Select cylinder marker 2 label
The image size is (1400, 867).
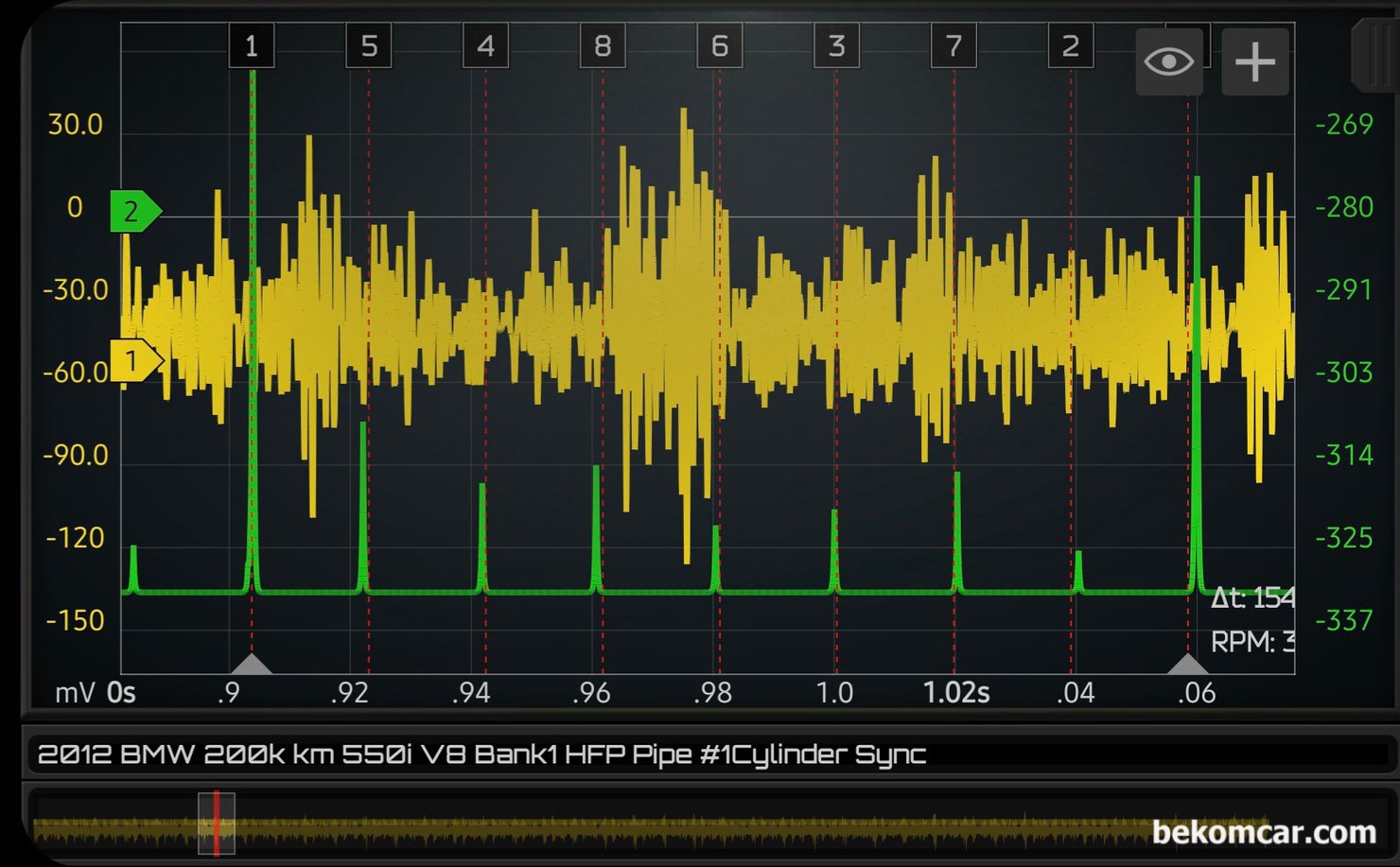[x=1071, y=46]
